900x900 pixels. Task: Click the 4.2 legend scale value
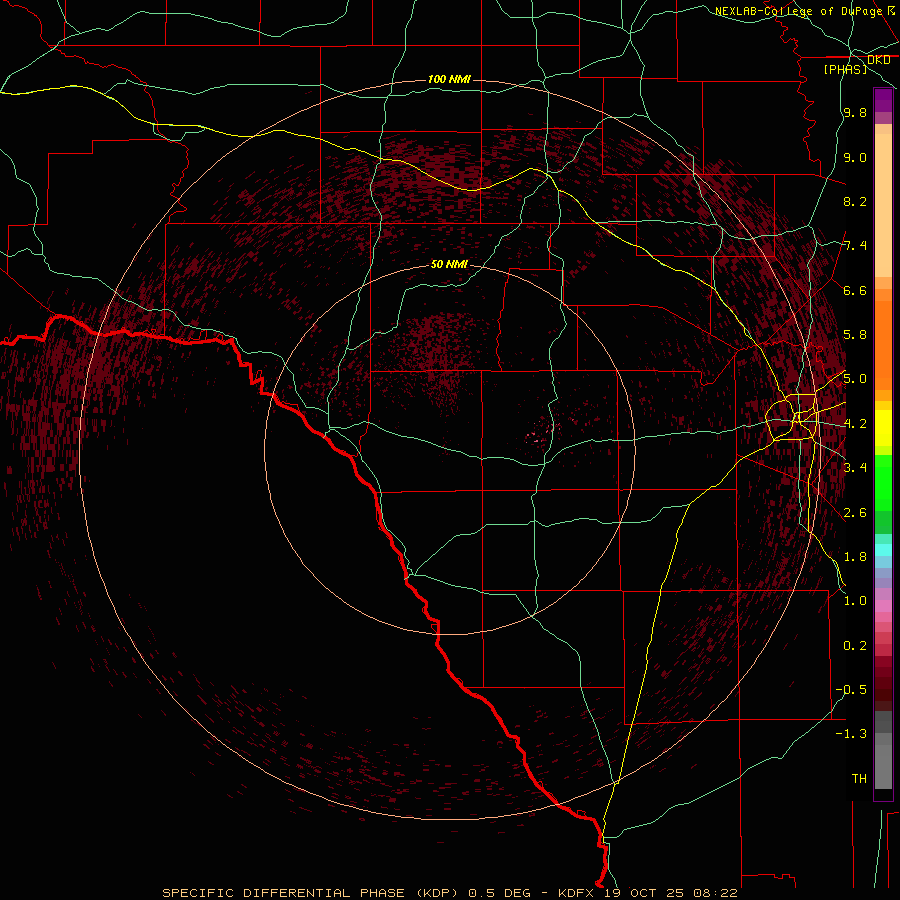[x=855, y=424]
